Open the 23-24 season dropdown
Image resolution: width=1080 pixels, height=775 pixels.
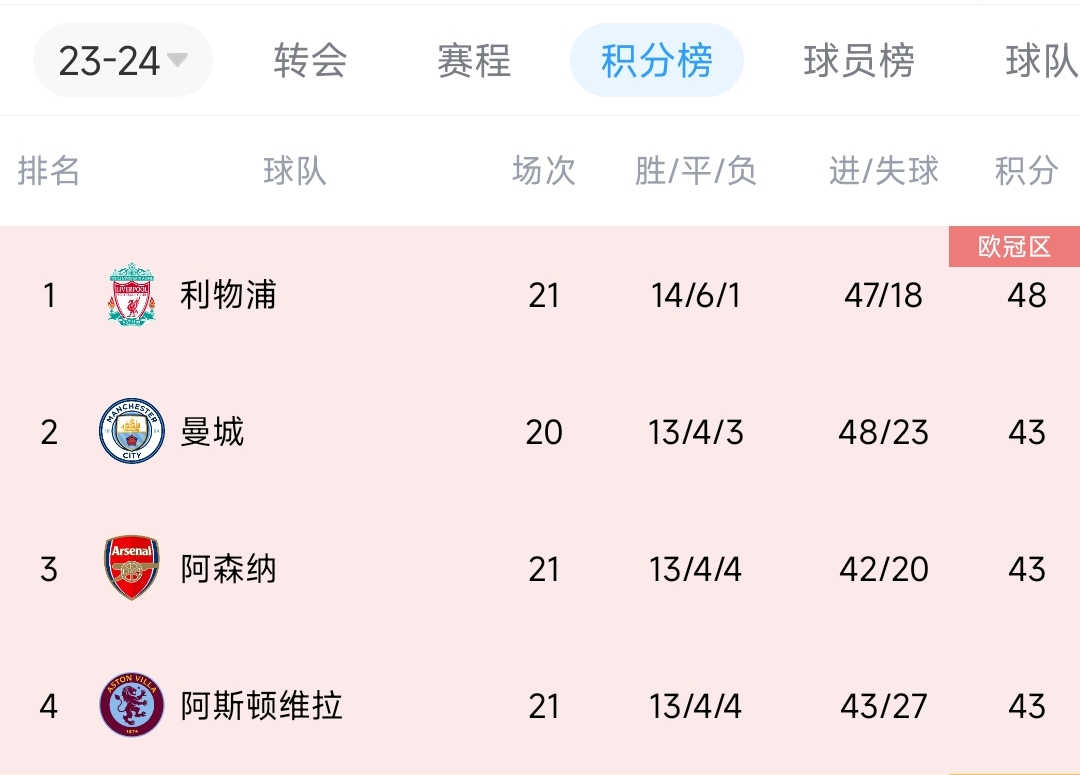coord(123,61)
